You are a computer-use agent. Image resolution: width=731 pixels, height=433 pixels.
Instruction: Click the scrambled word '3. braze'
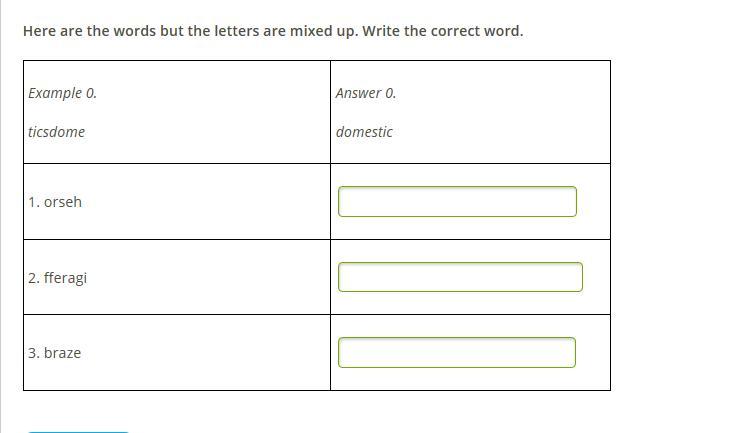point(54,353)
